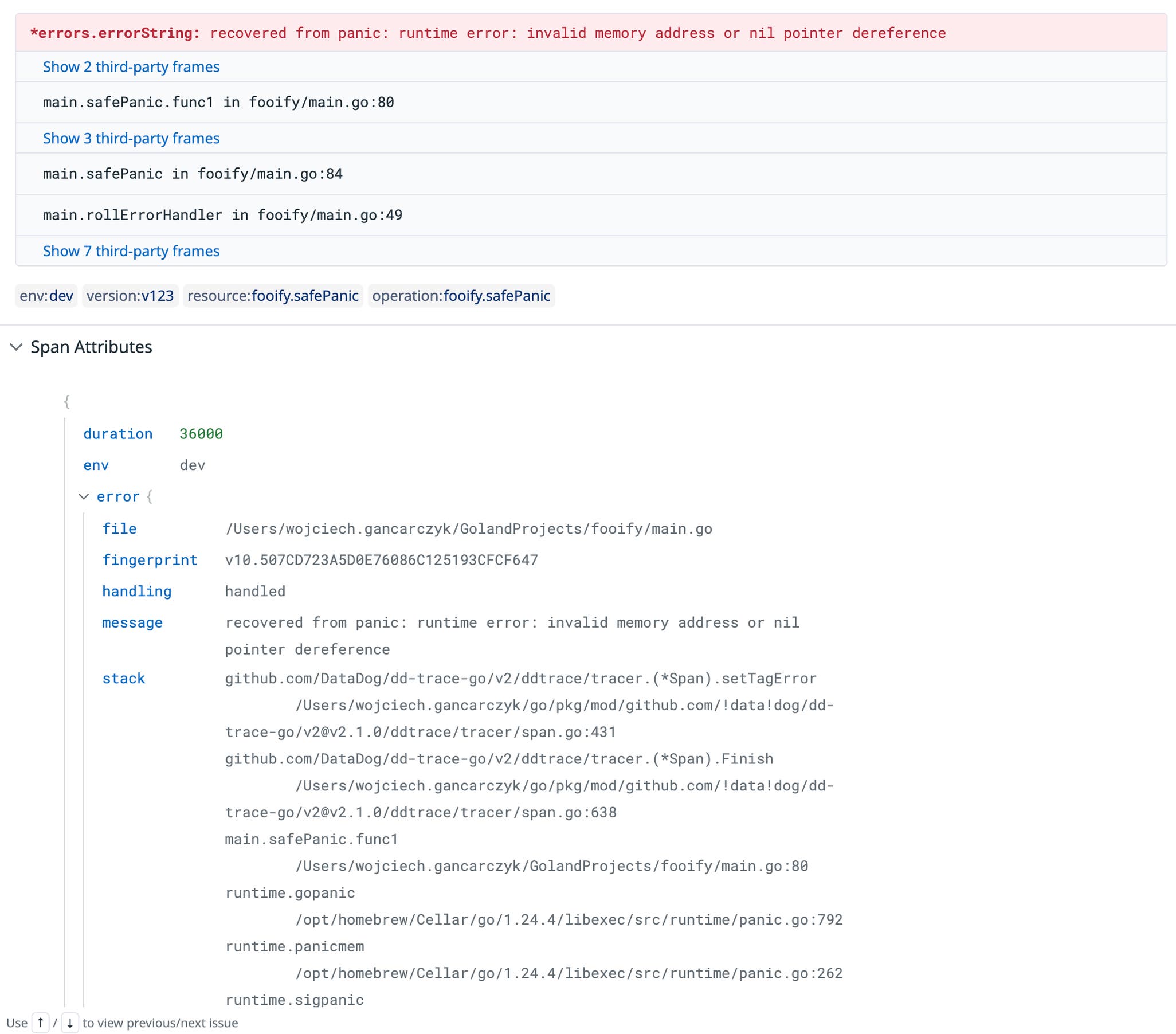This screenshot has width=1176, height=1034.
Task: Click the up arrow key for previous issue
Action: tap(40, 1023)
